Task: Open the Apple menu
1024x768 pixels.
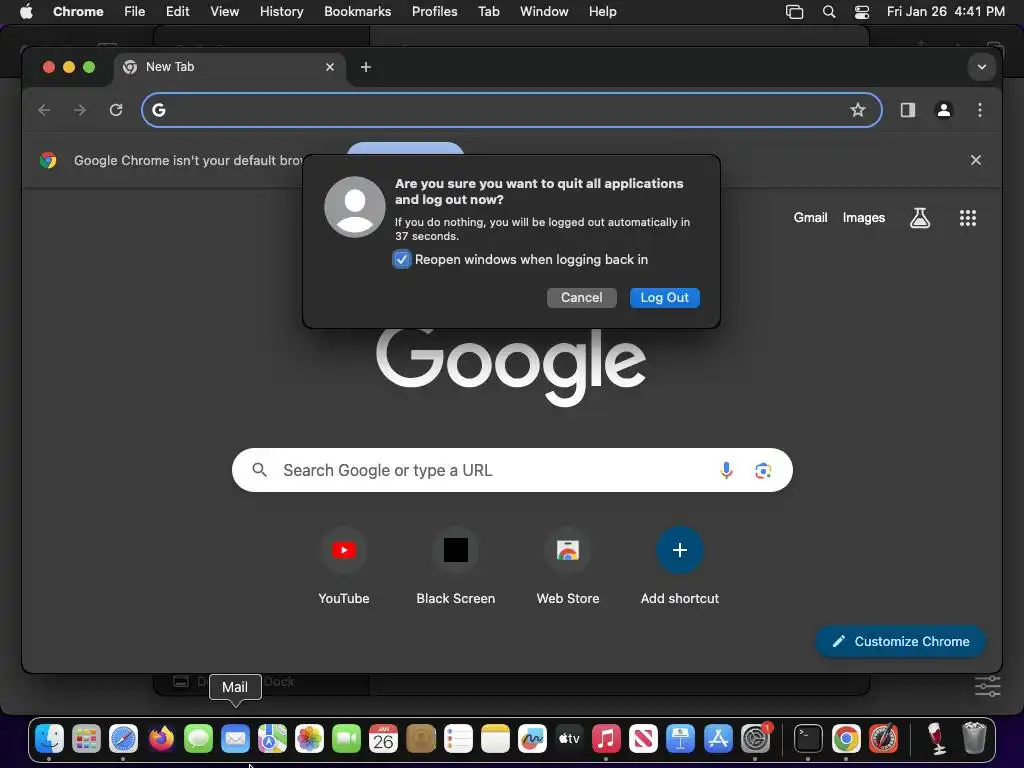Action: click(26, 12)
